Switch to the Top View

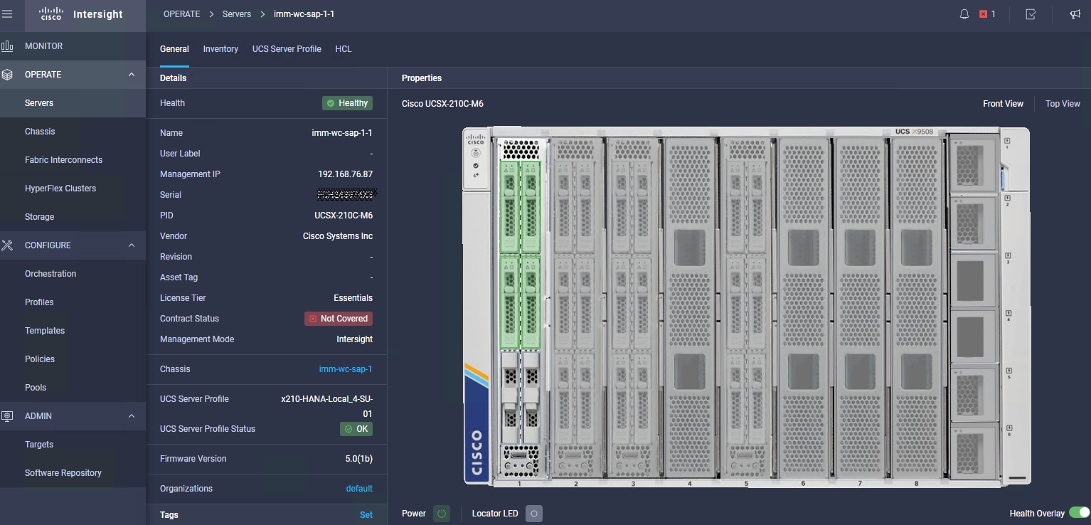(1062, 104)
